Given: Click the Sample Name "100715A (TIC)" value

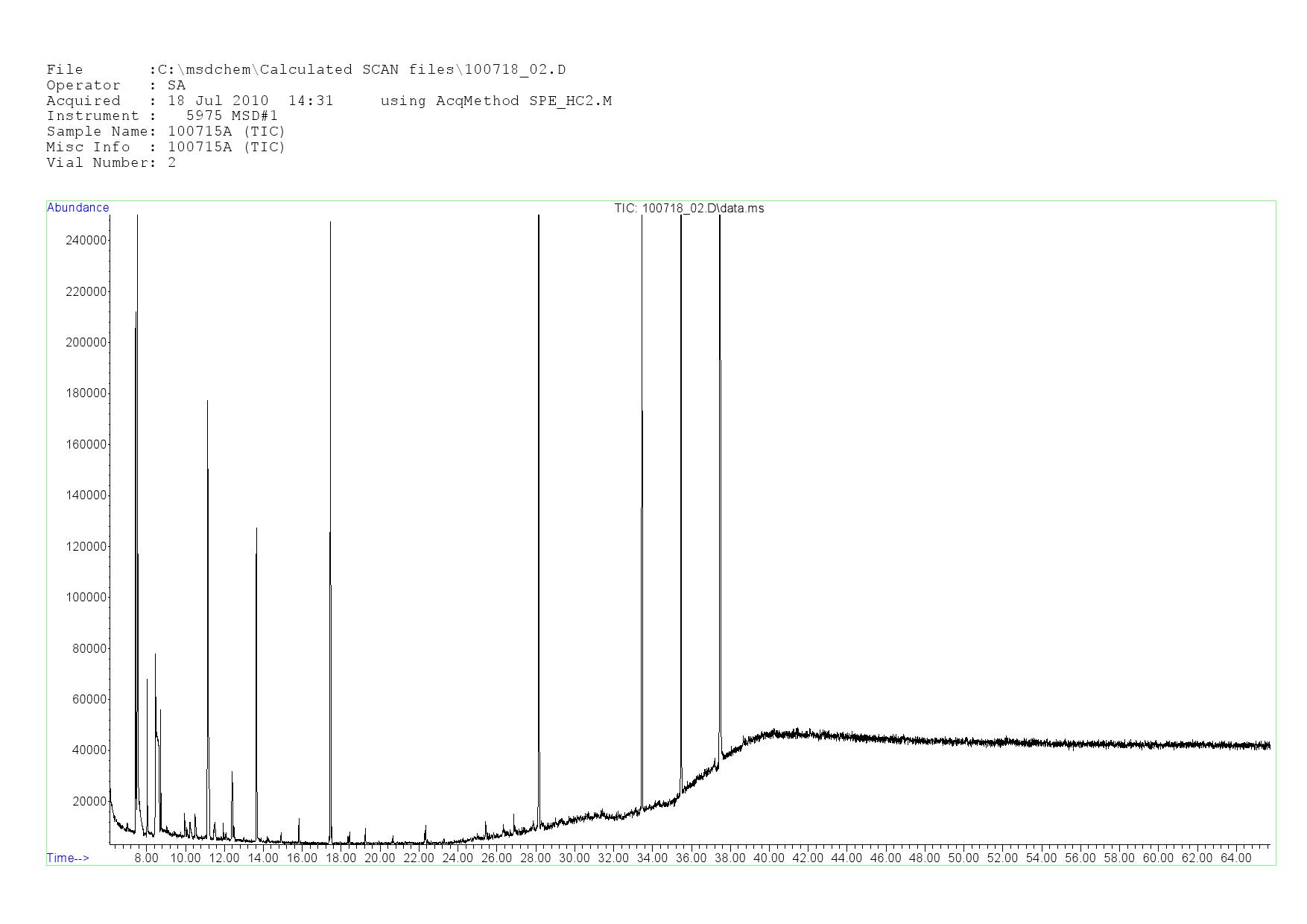Looking at the screenshot, I should point(227,132).
